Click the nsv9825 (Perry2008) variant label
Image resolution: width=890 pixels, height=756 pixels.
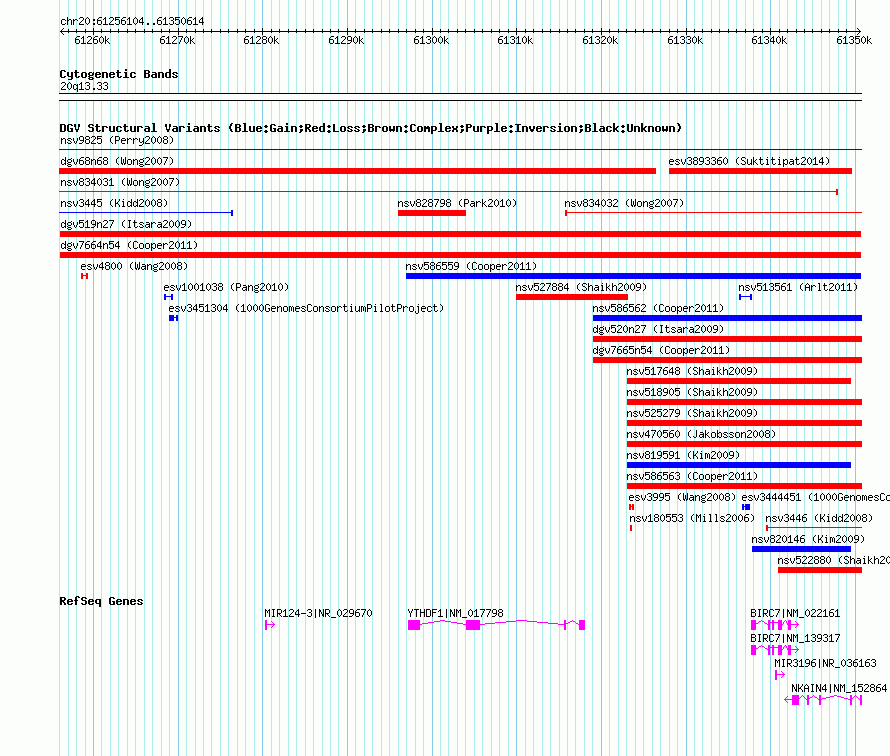(117, 140)
